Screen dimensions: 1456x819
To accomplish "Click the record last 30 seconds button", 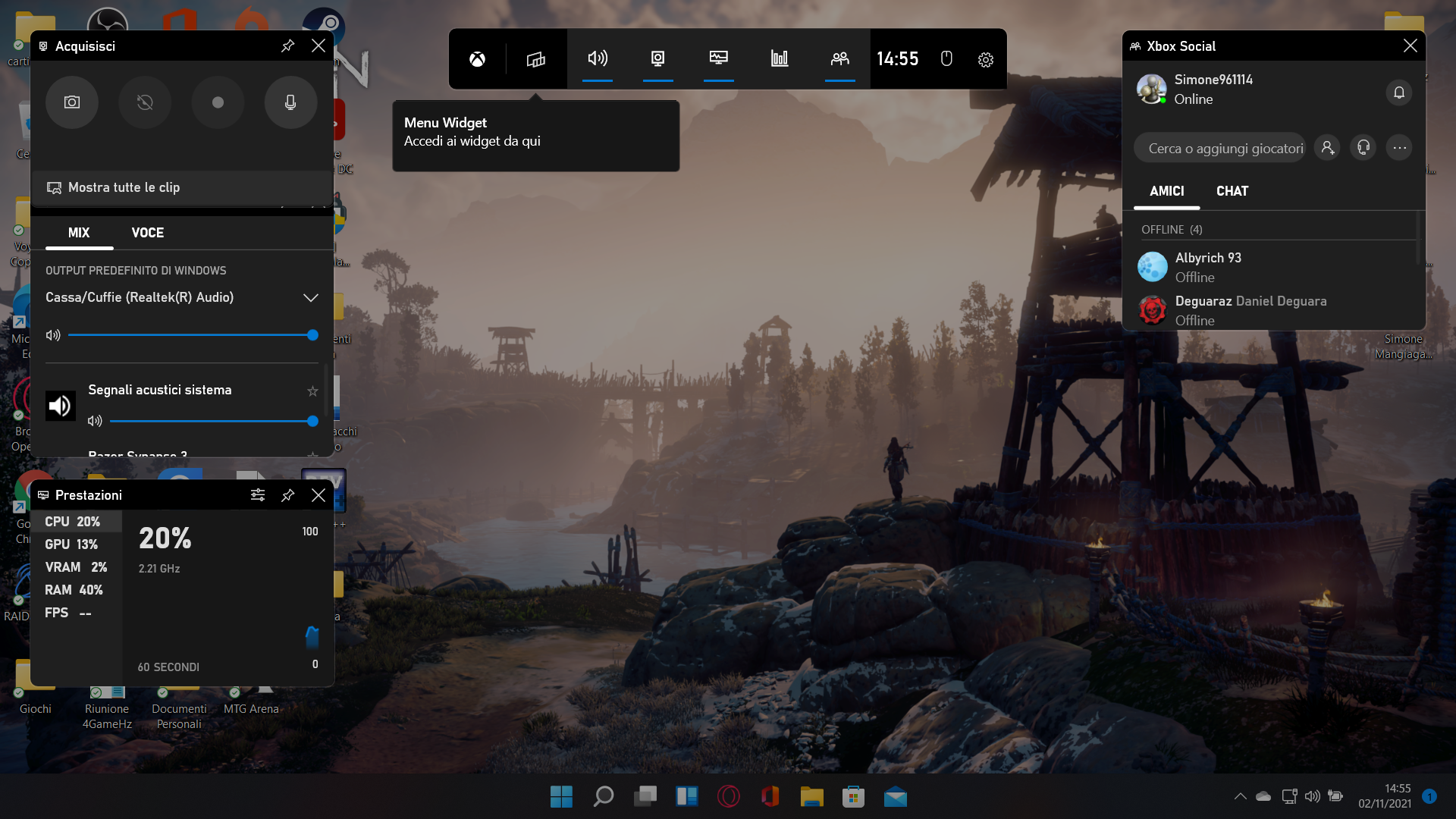I will click(145, 102).
